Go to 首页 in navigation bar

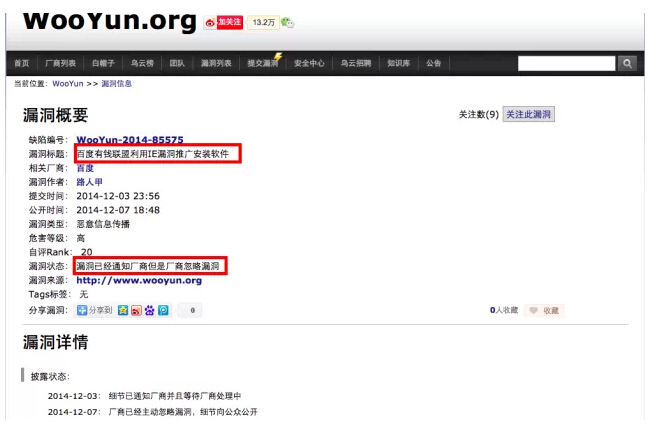click(x=22, y=63)
